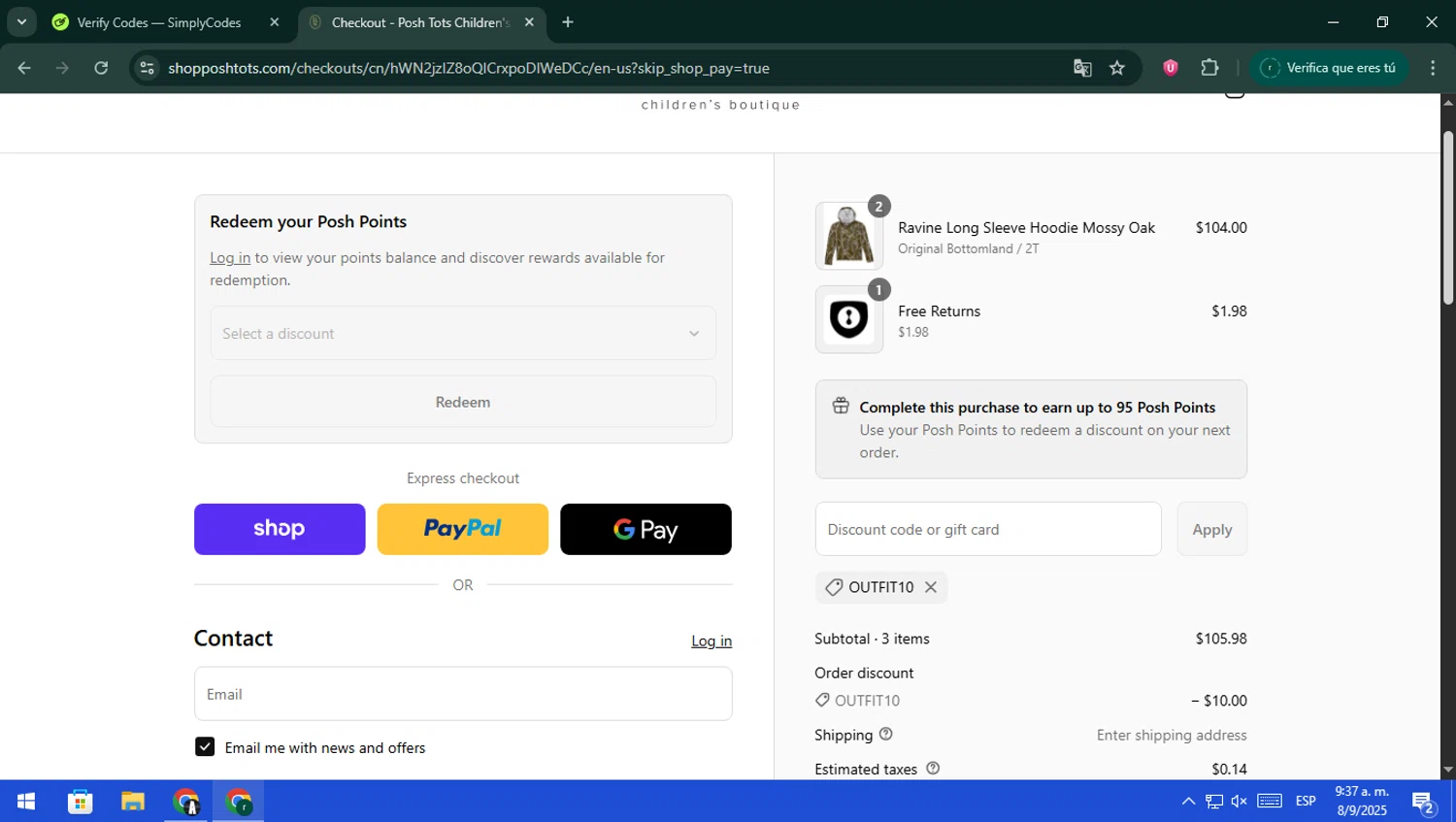Click the touch keyboard tray icon

[1270, 802]
